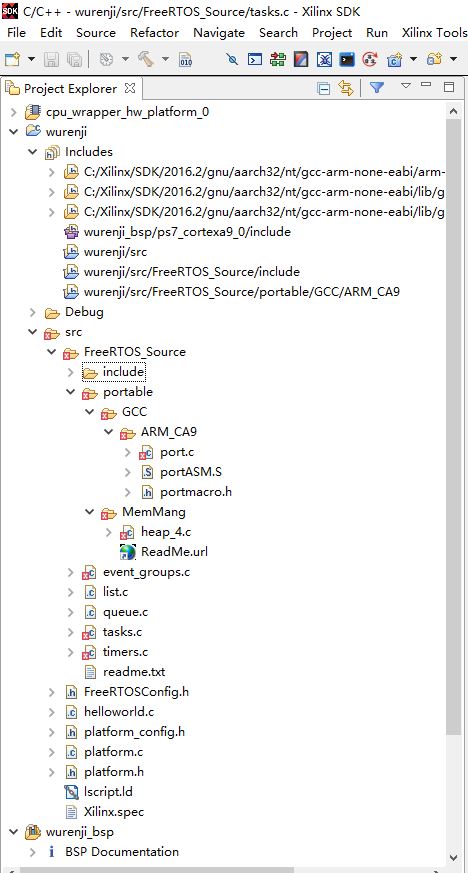Open the Source menu
This screenshot has width=468, height=873.
[96, 33]
